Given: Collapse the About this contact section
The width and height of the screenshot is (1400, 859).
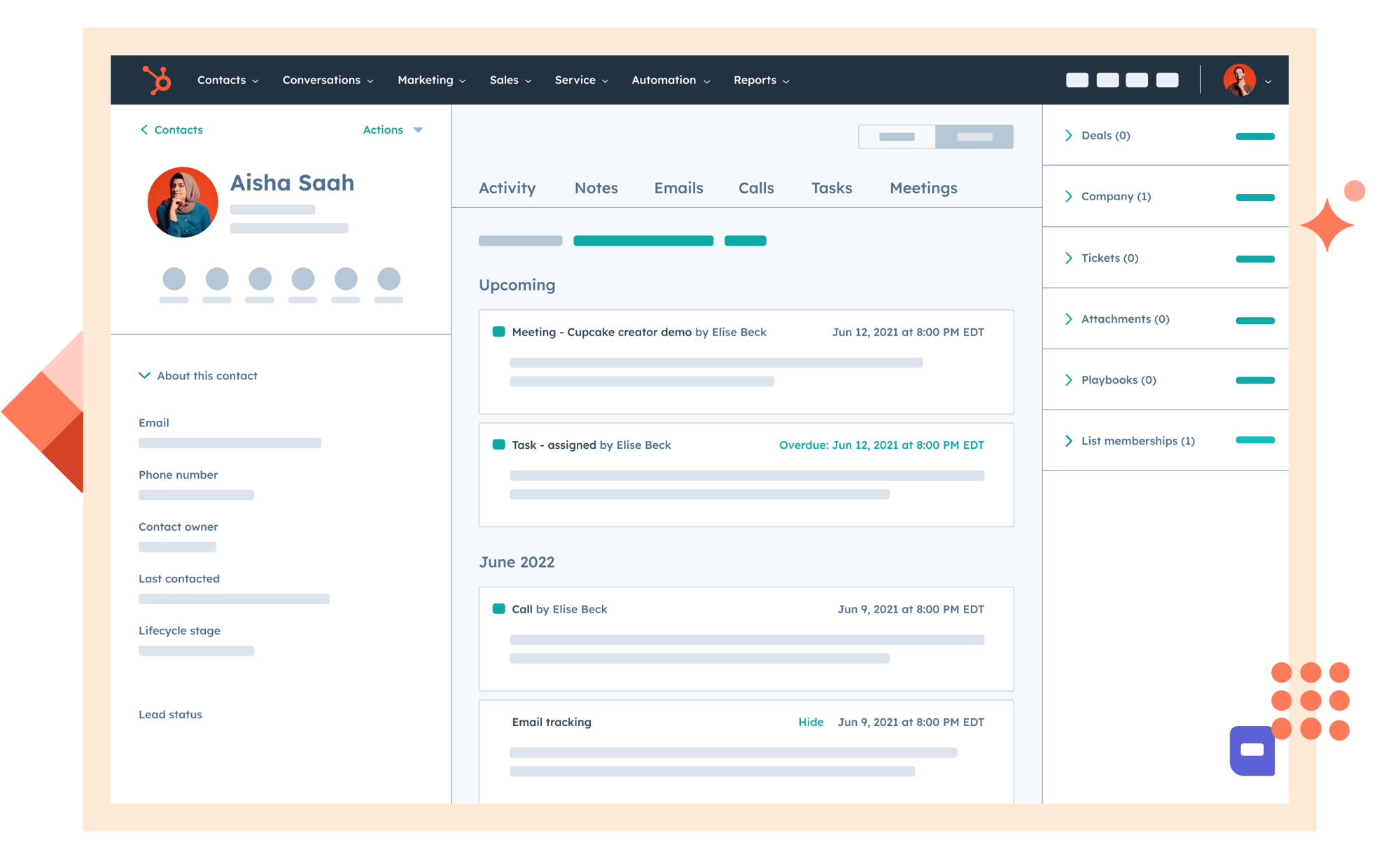Looking at the screenshot, I should [x=143, y=375].
